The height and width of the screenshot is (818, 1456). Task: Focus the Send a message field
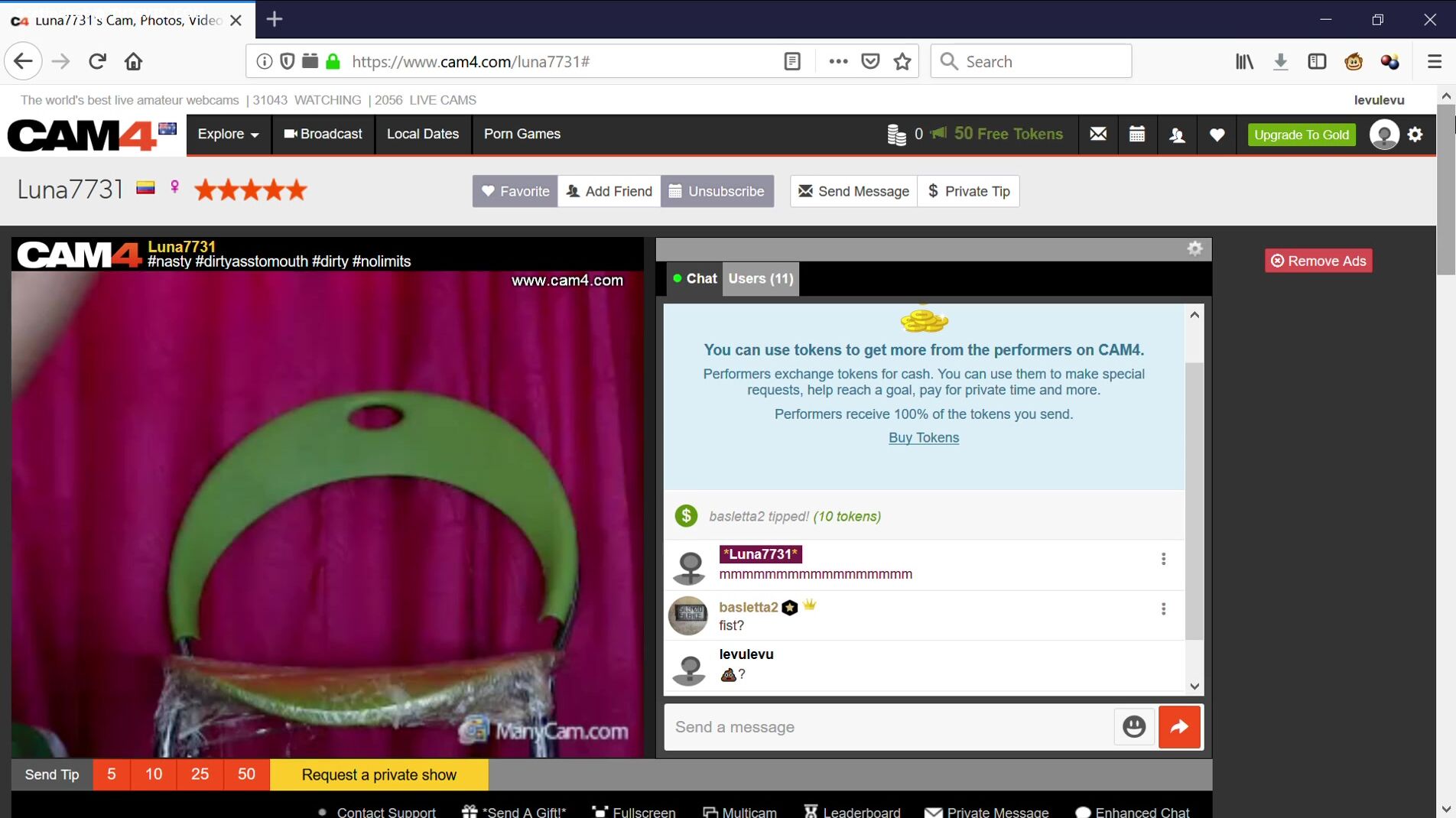(887, 727)
